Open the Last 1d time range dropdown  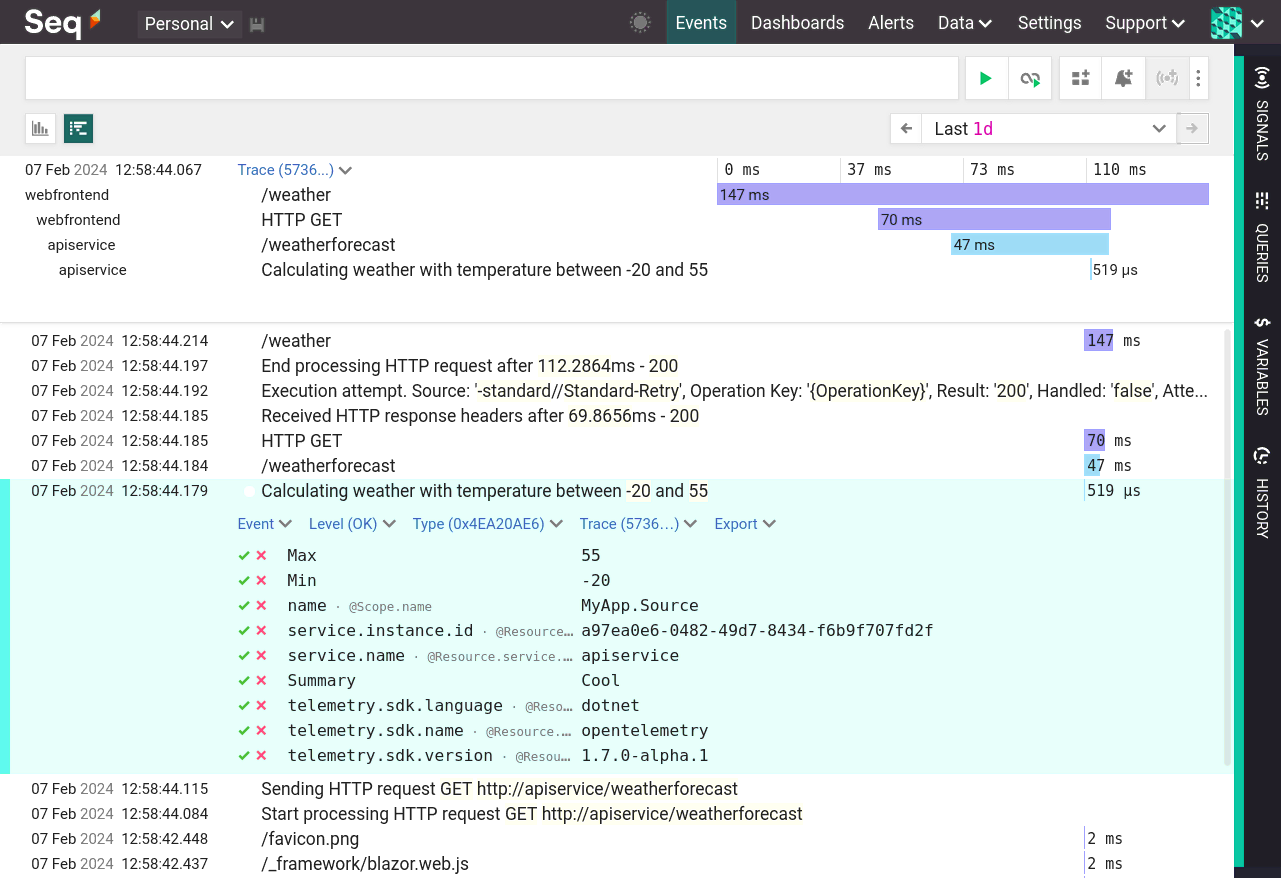pyautogui.click(x=1049, y=128)
